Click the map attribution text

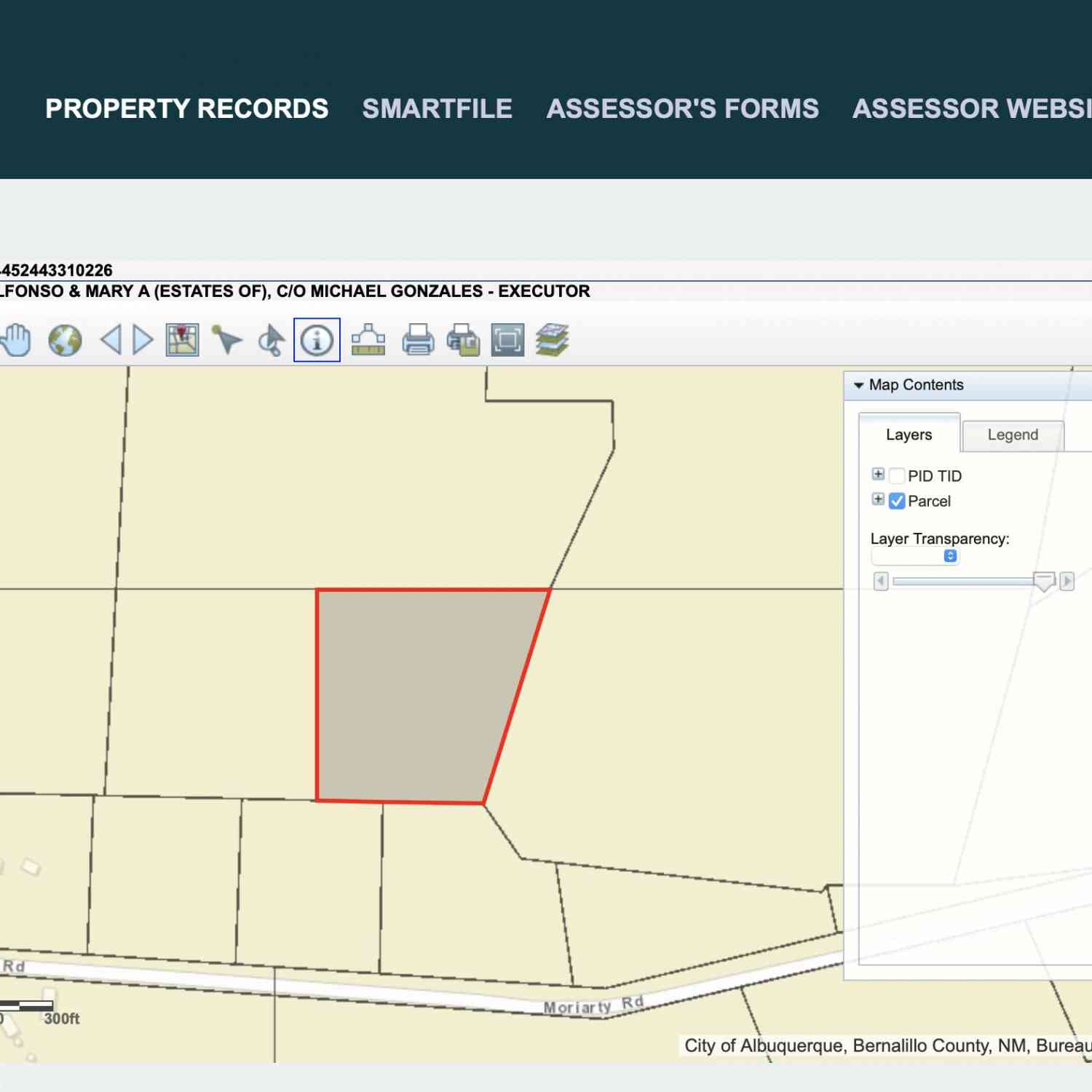click(887, 1045)
